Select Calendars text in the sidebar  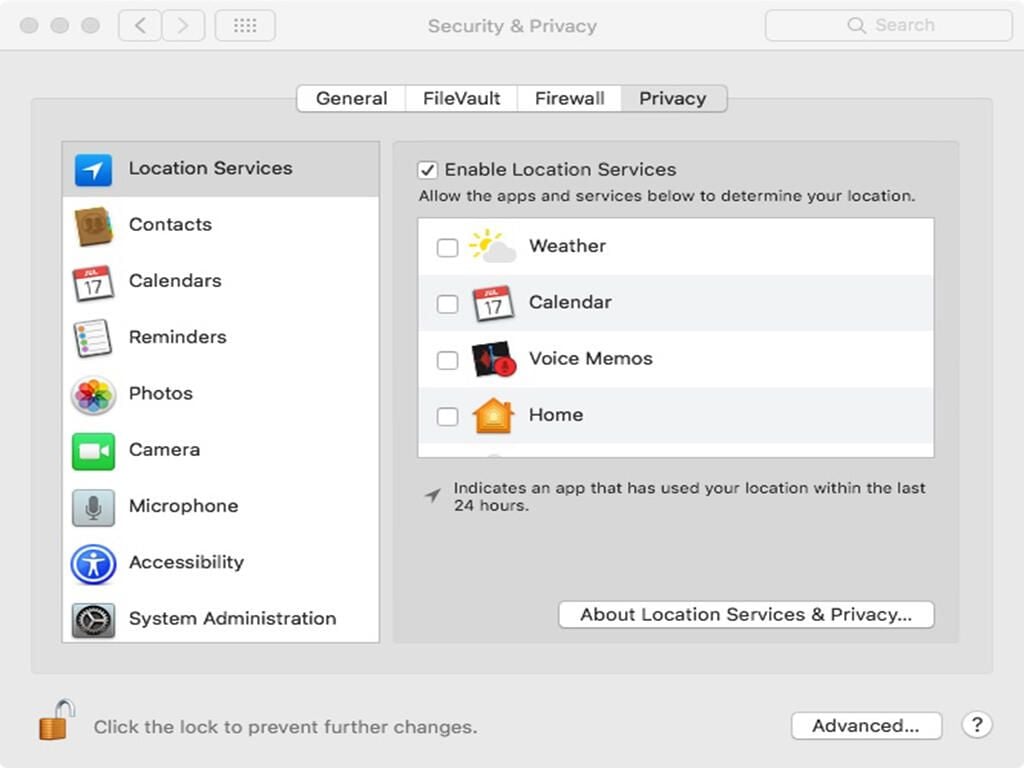(x=175, y=281)
